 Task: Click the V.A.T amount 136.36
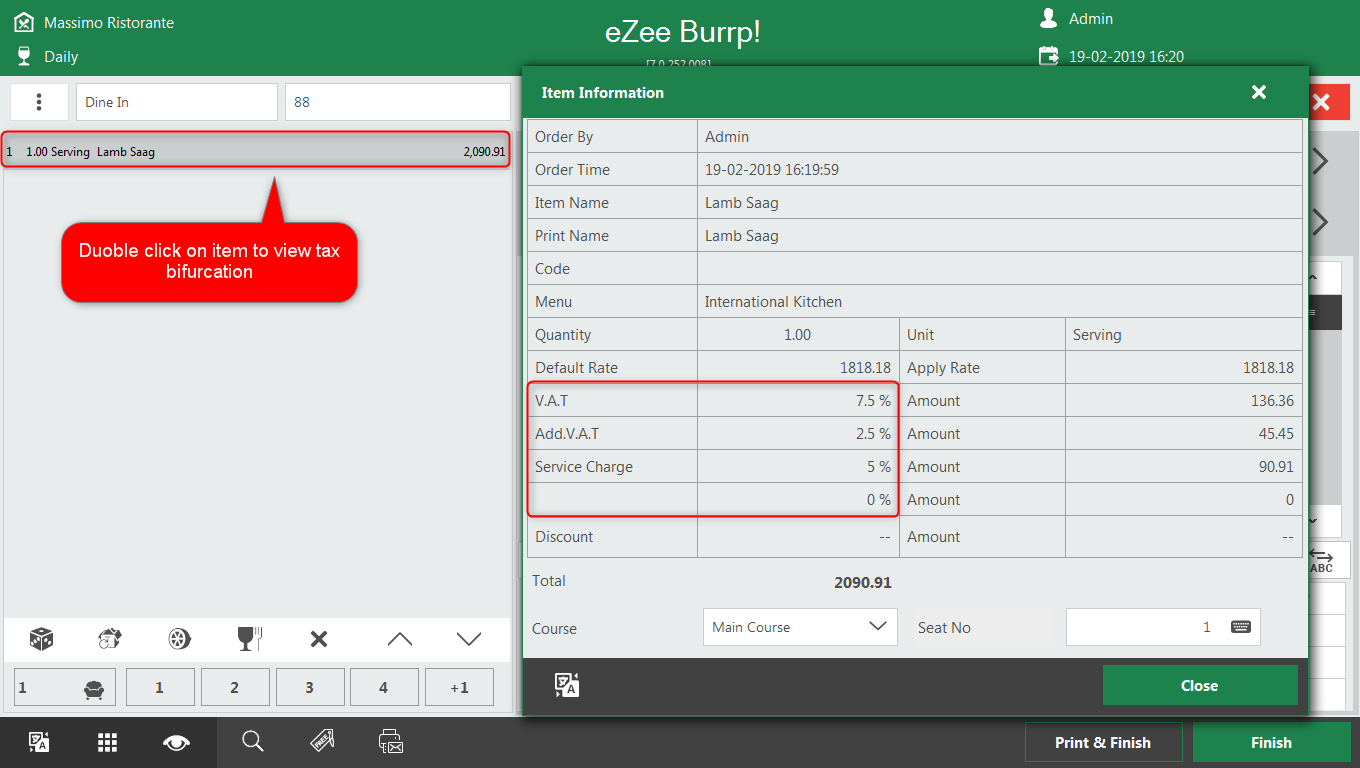1271,401
